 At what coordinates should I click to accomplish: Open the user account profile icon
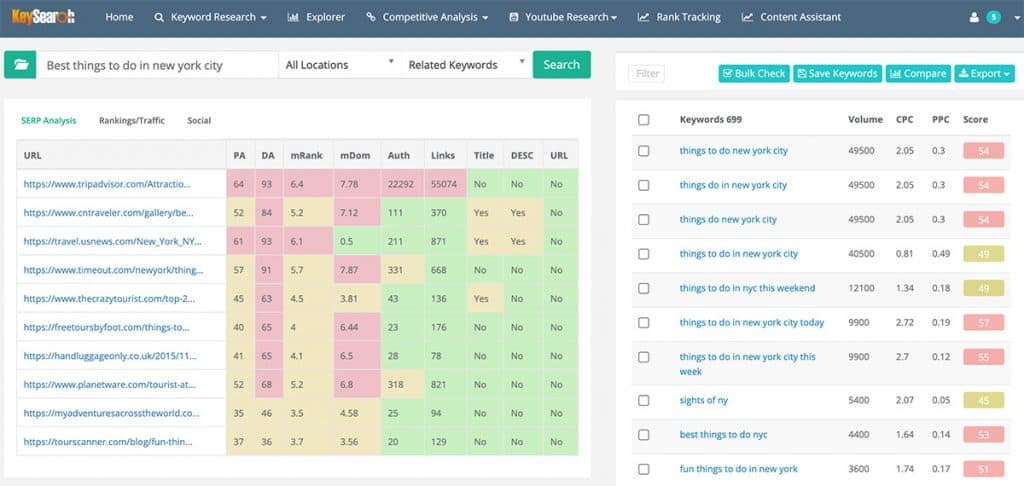click(975, 18)
